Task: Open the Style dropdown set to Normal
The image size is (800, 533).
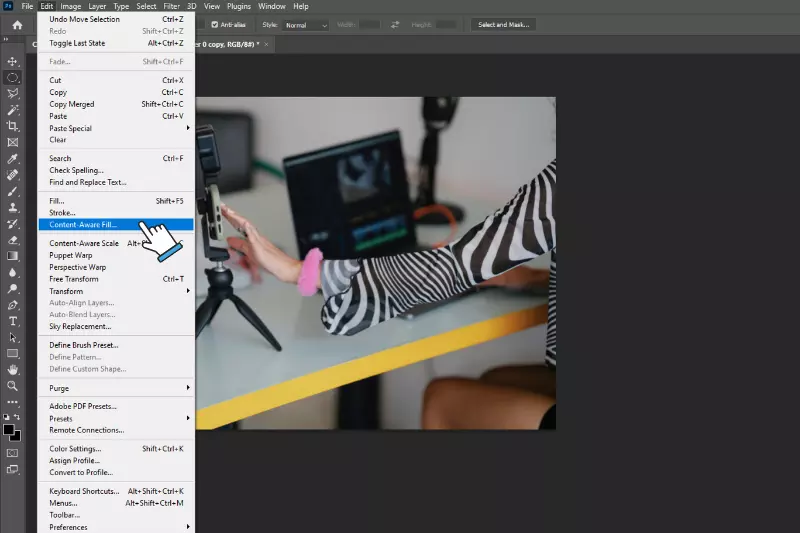Action: [x=305, y=25]
